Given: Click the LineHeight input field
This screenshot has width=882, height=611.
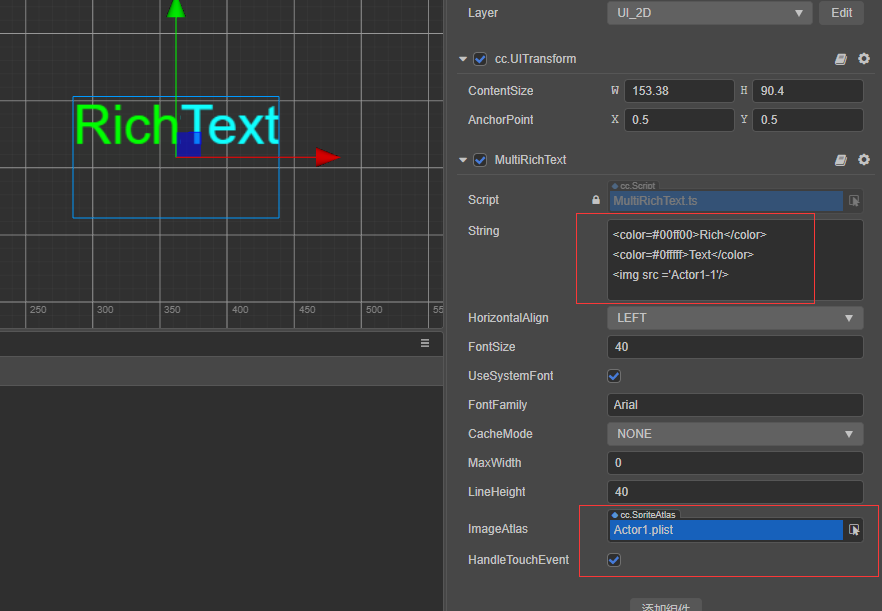Looking at the screenshot, I should (x=735, y=492).
